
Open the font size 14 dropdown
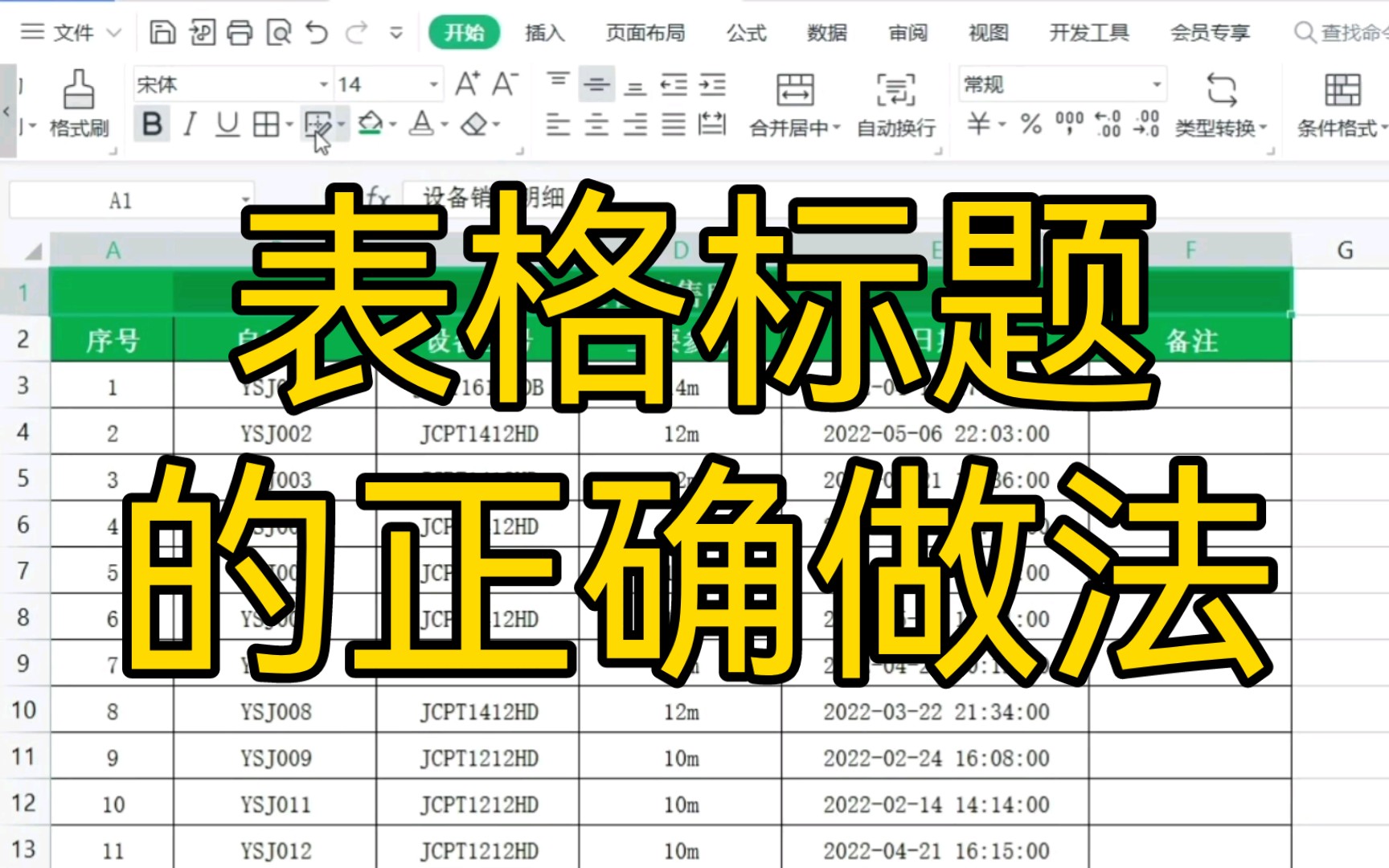click(x=433, y=84)
